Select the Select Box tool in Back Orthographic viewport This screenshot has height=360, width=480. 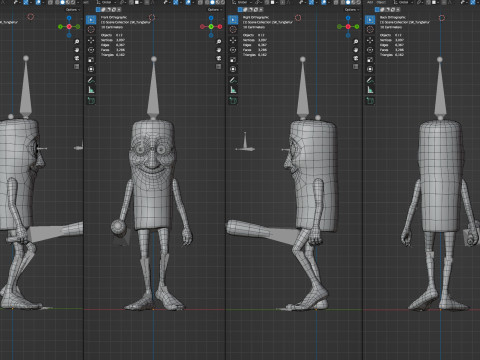370,20
